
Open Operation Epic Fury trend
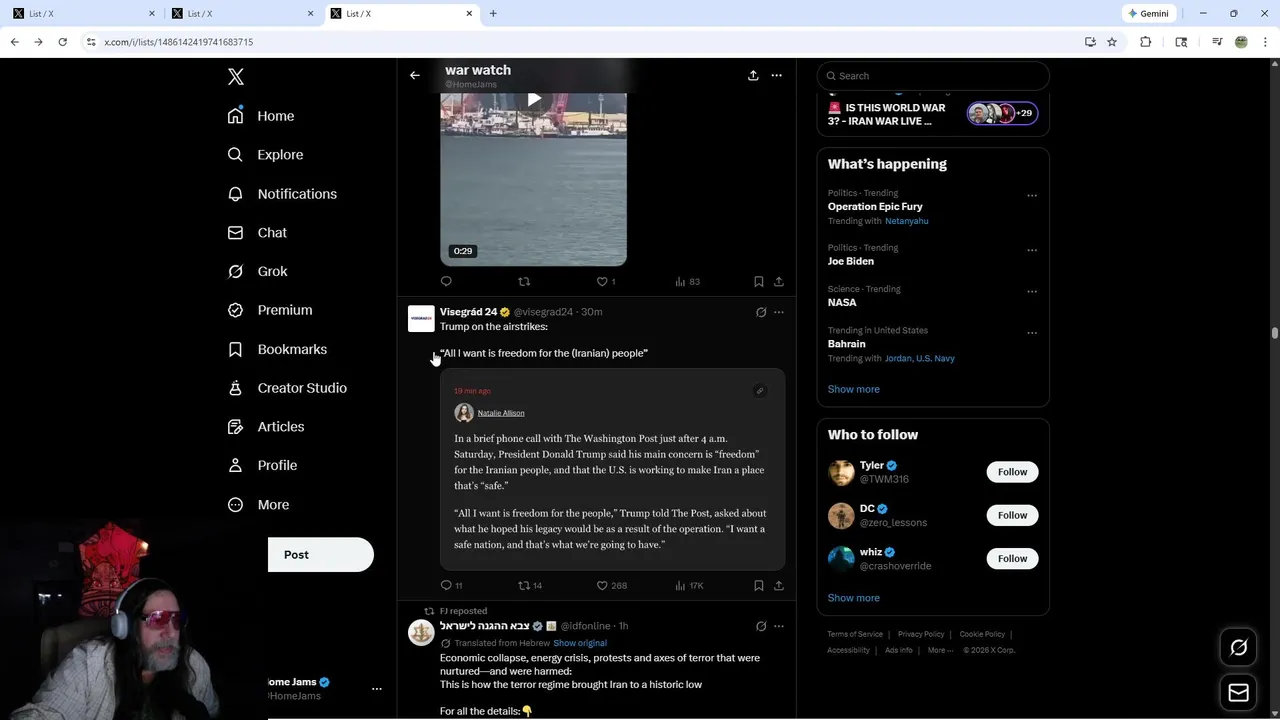coord(875,207)
